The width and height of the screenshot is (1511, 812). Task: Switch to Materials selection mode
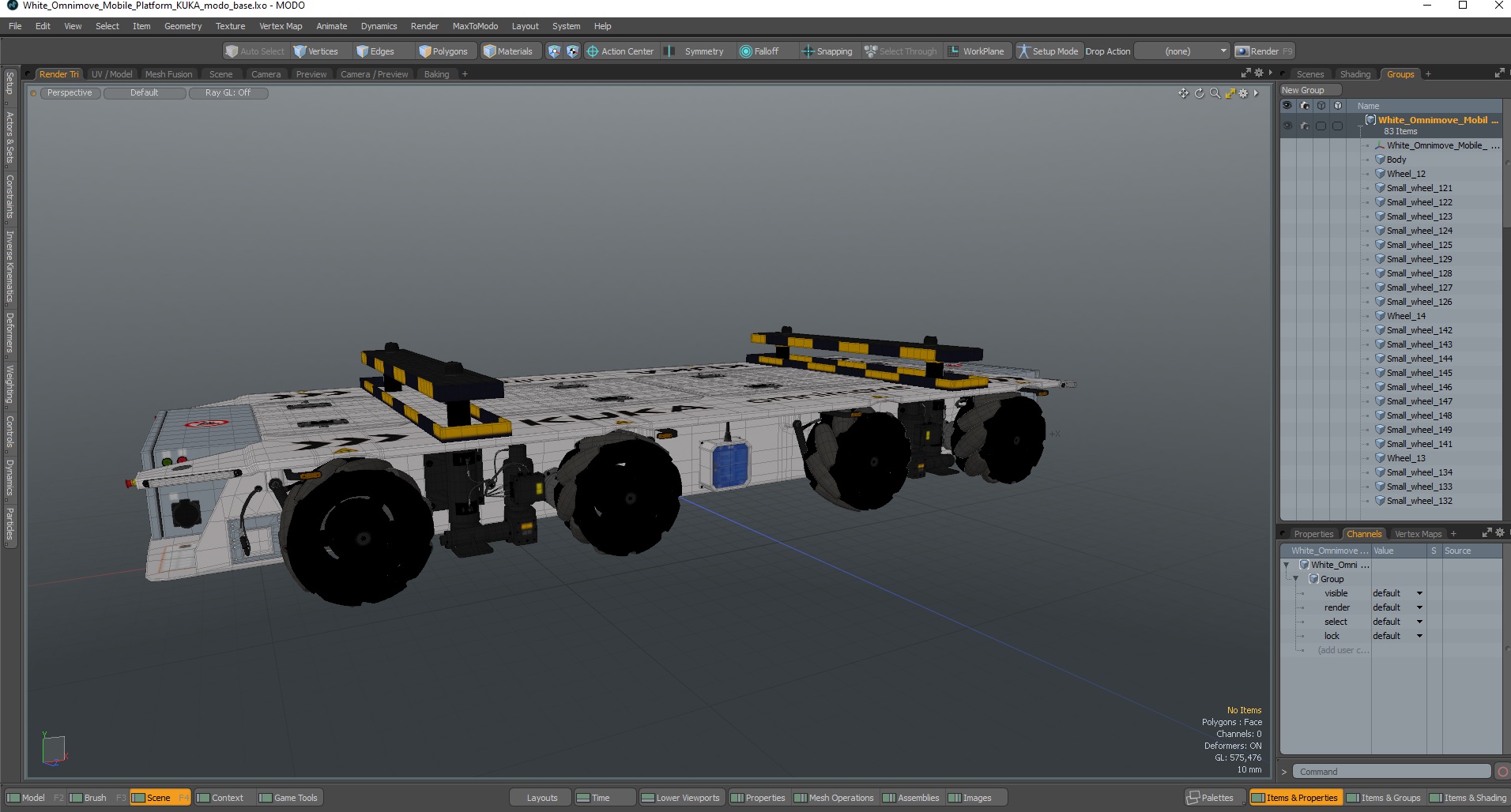(x=508, y=51)
